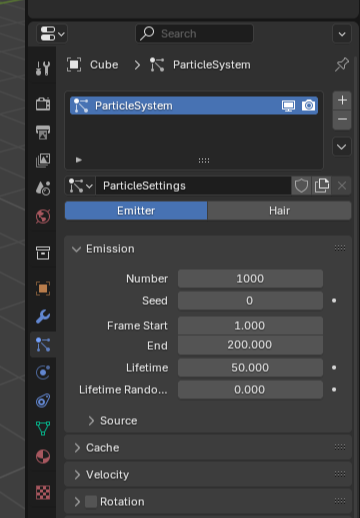Enable the Rotation checkbox
Screen dimensions: 360x518
91,501
